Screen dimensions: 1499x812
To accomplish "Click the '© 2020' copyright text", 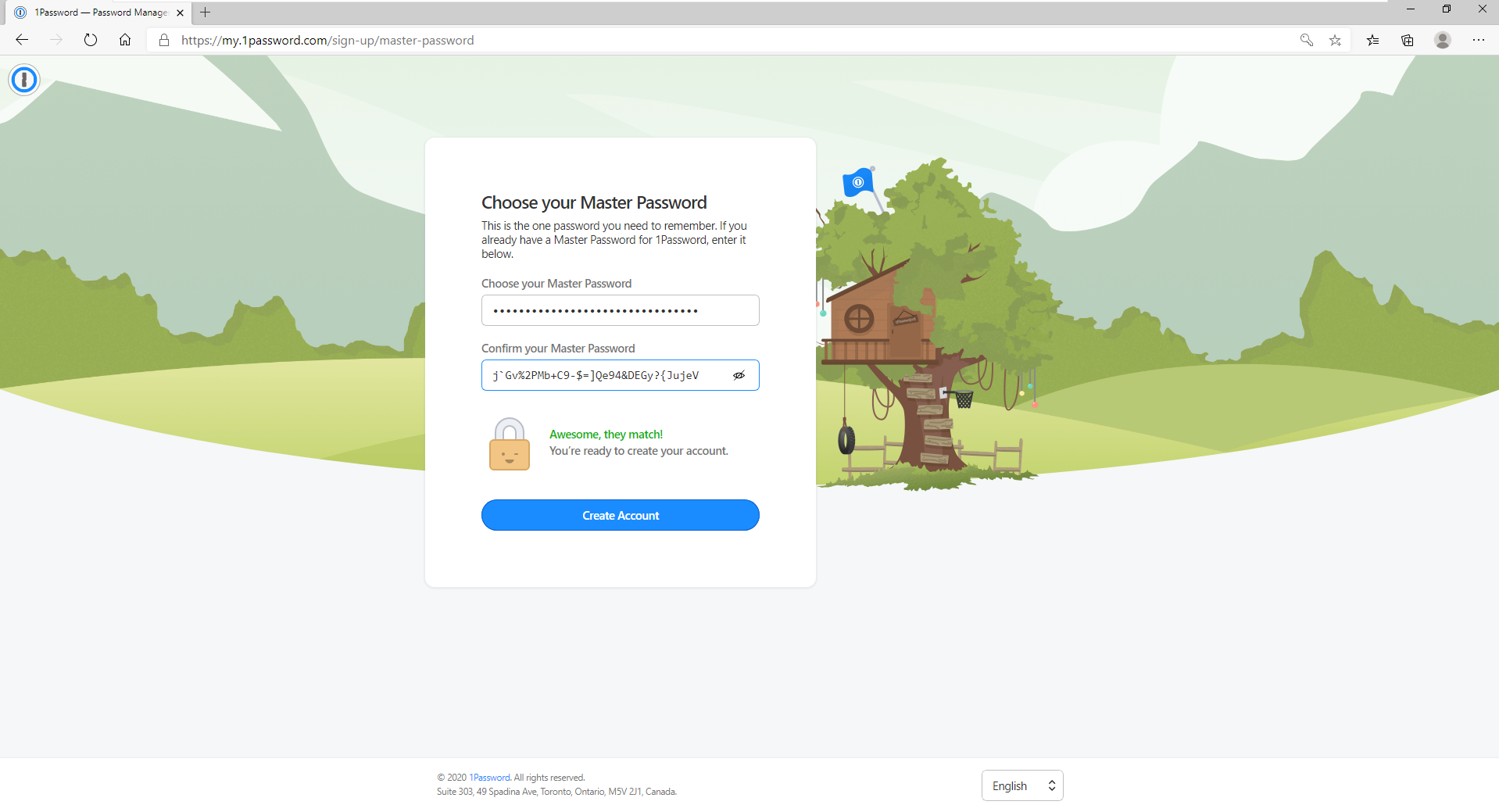I will click(x=452, y=778).
